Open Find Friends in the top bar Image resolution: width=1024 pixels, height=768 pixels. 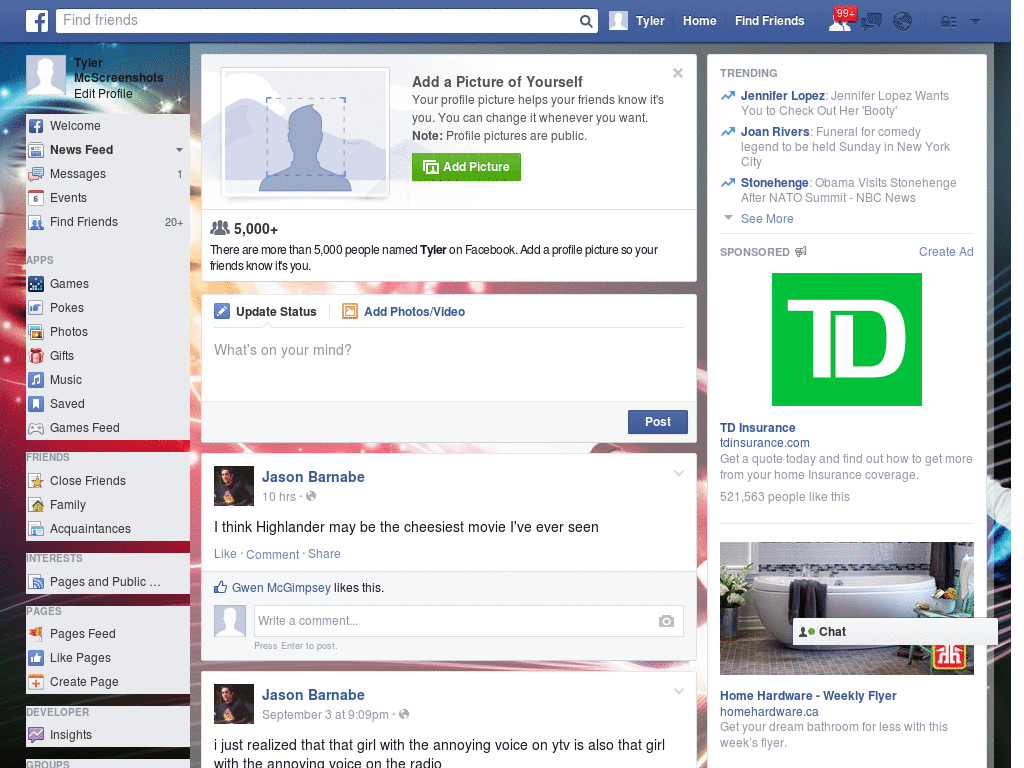click(x=769, y=21)
